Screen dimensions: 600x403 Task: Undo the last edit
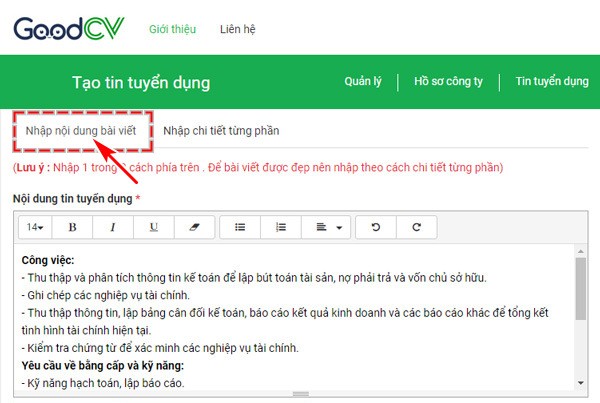point(376,227)
